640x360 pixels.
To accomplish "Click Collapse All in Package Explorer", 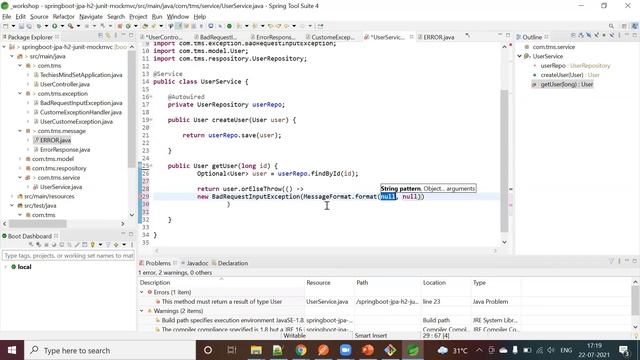I will tap(100, 36).
